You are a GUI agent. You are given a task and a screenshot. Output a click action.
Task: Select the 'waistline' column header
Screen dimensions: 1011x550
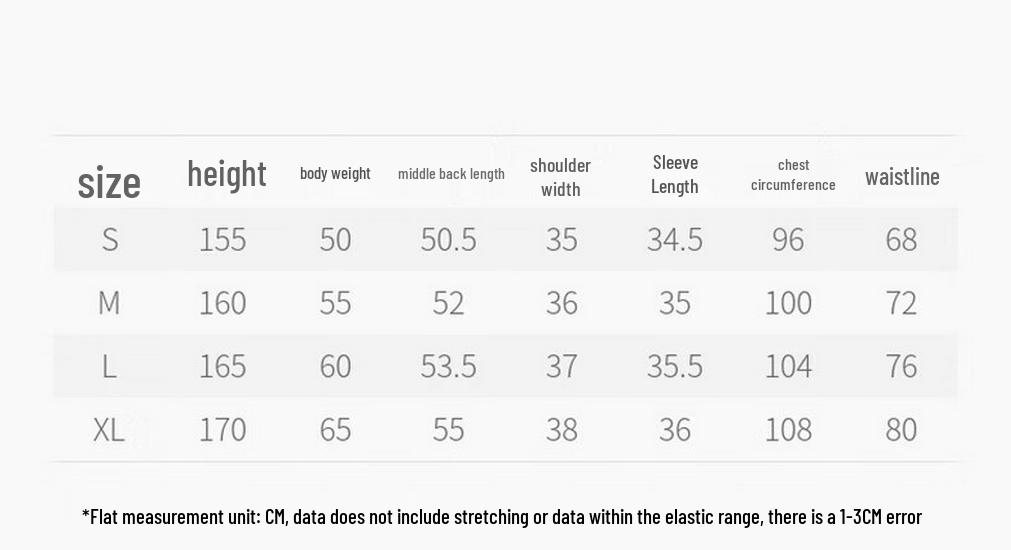click(x=902, y=177)
